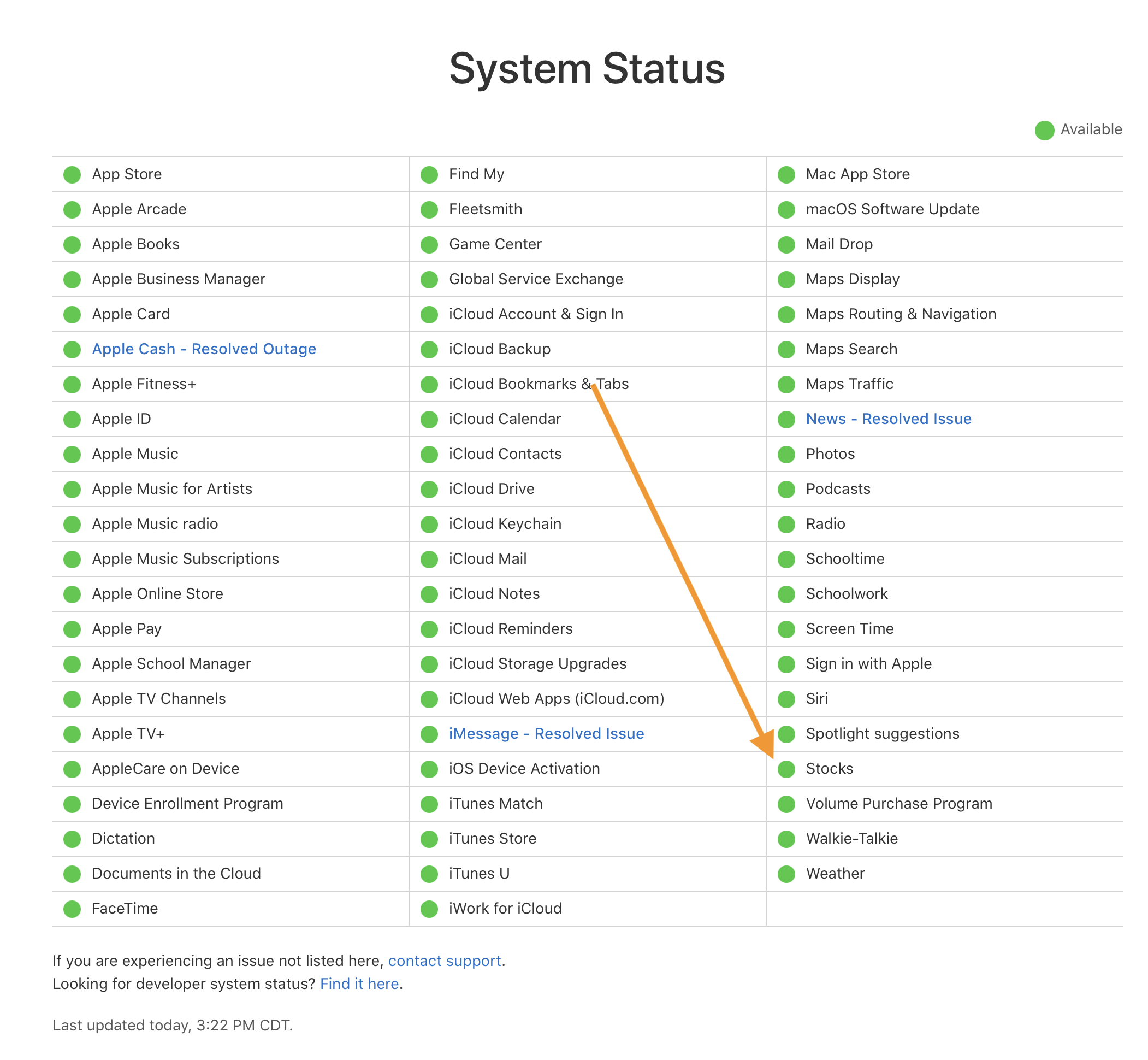1148x1060 pixels.
Task: Select iCloud Storage Upgrades text
Action: 537,664
